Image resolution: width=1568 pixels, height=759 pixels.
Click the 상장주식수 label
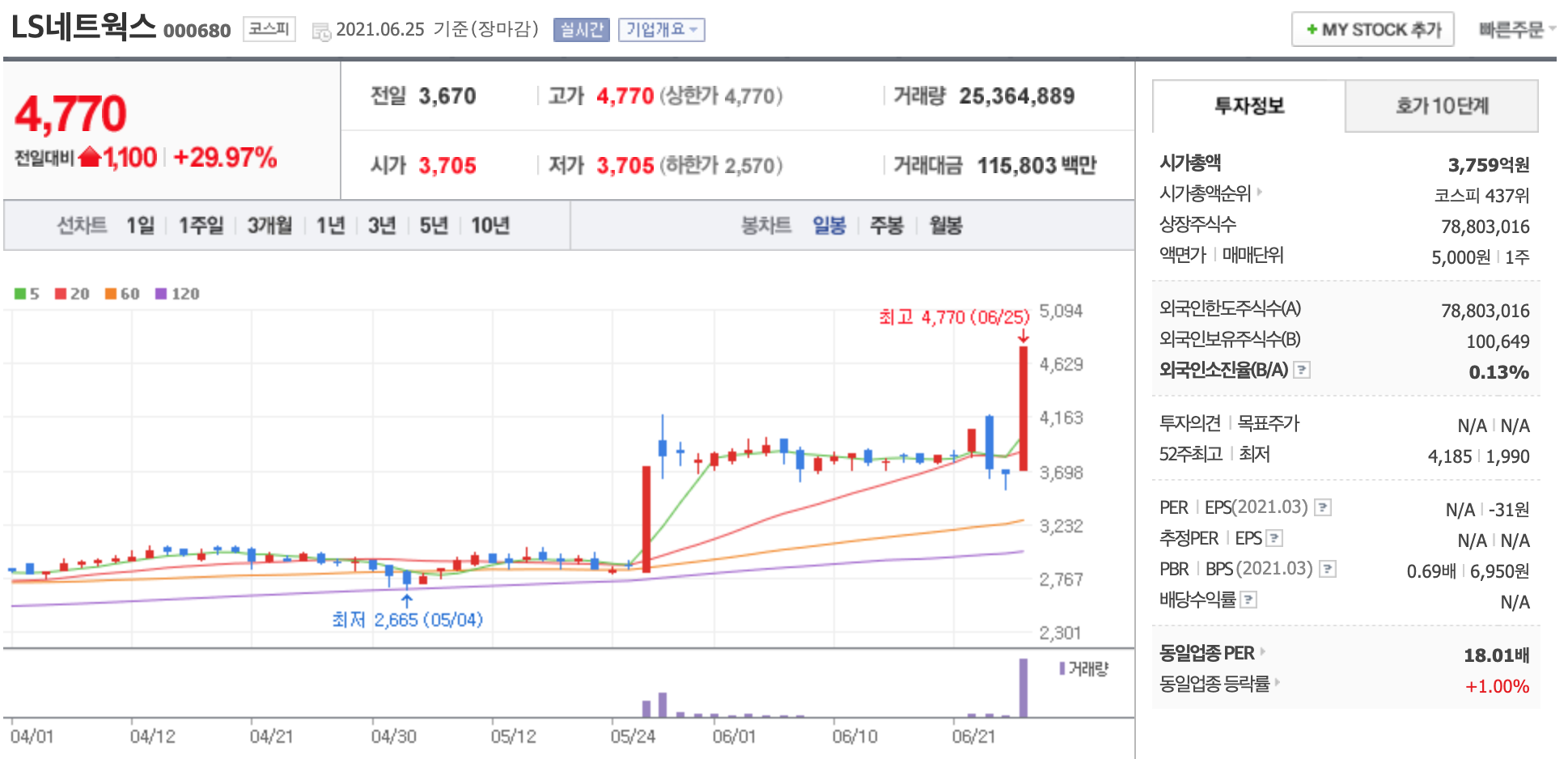[1197, 223]
